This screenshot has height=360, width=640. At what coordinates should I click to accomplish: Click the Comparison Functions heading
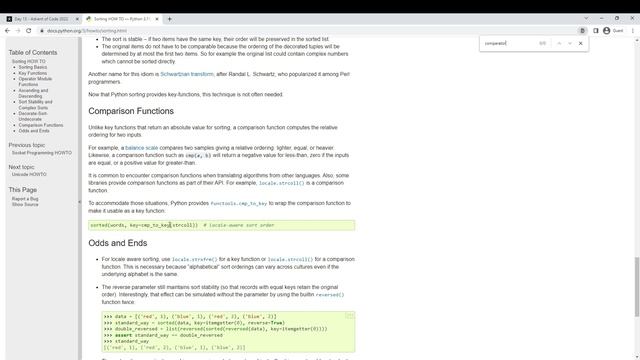point(131,111)
